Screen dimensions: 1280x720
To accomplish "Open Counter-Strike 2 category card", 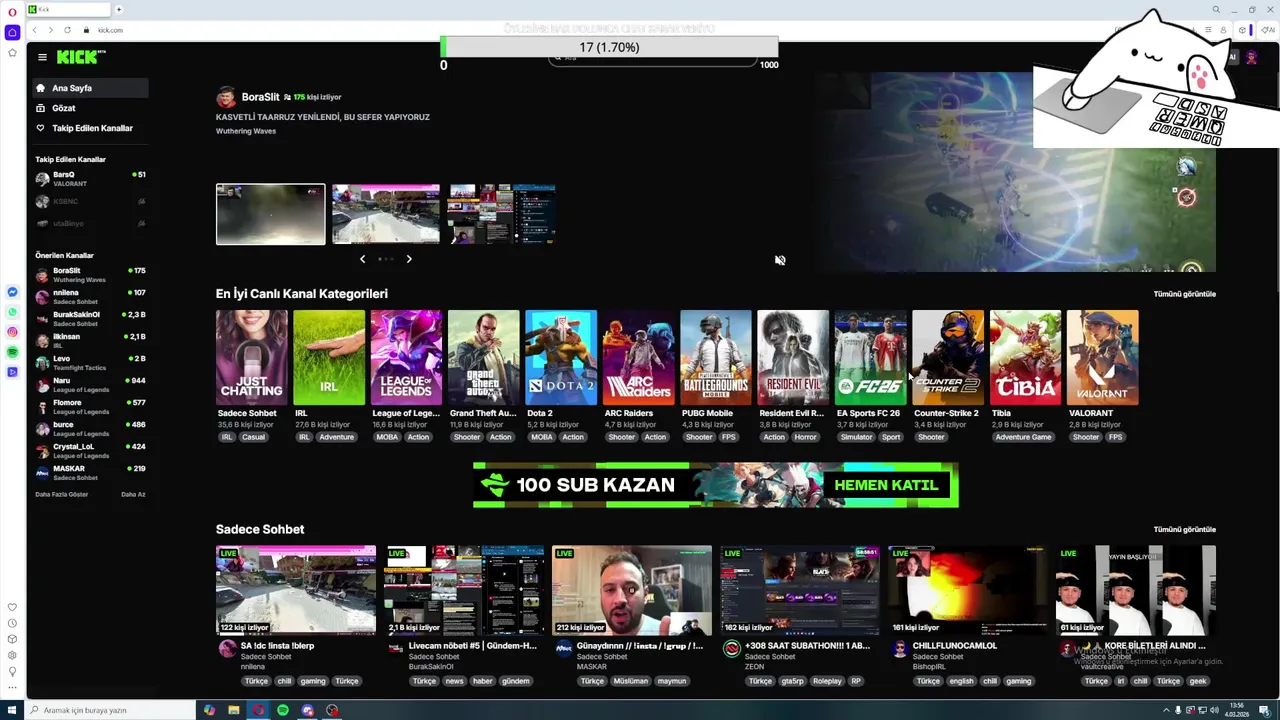I will tap(948, 357).
